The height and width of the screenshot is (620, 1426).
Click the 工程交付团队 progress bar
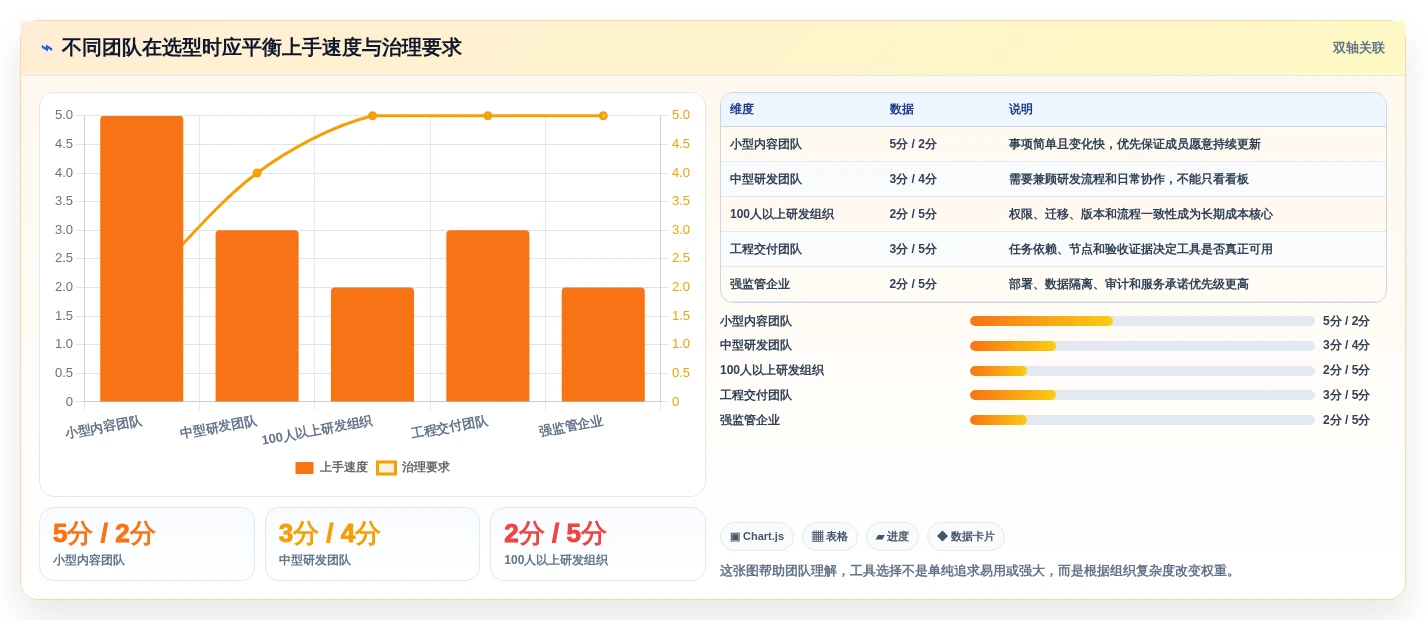(1142, 395)
